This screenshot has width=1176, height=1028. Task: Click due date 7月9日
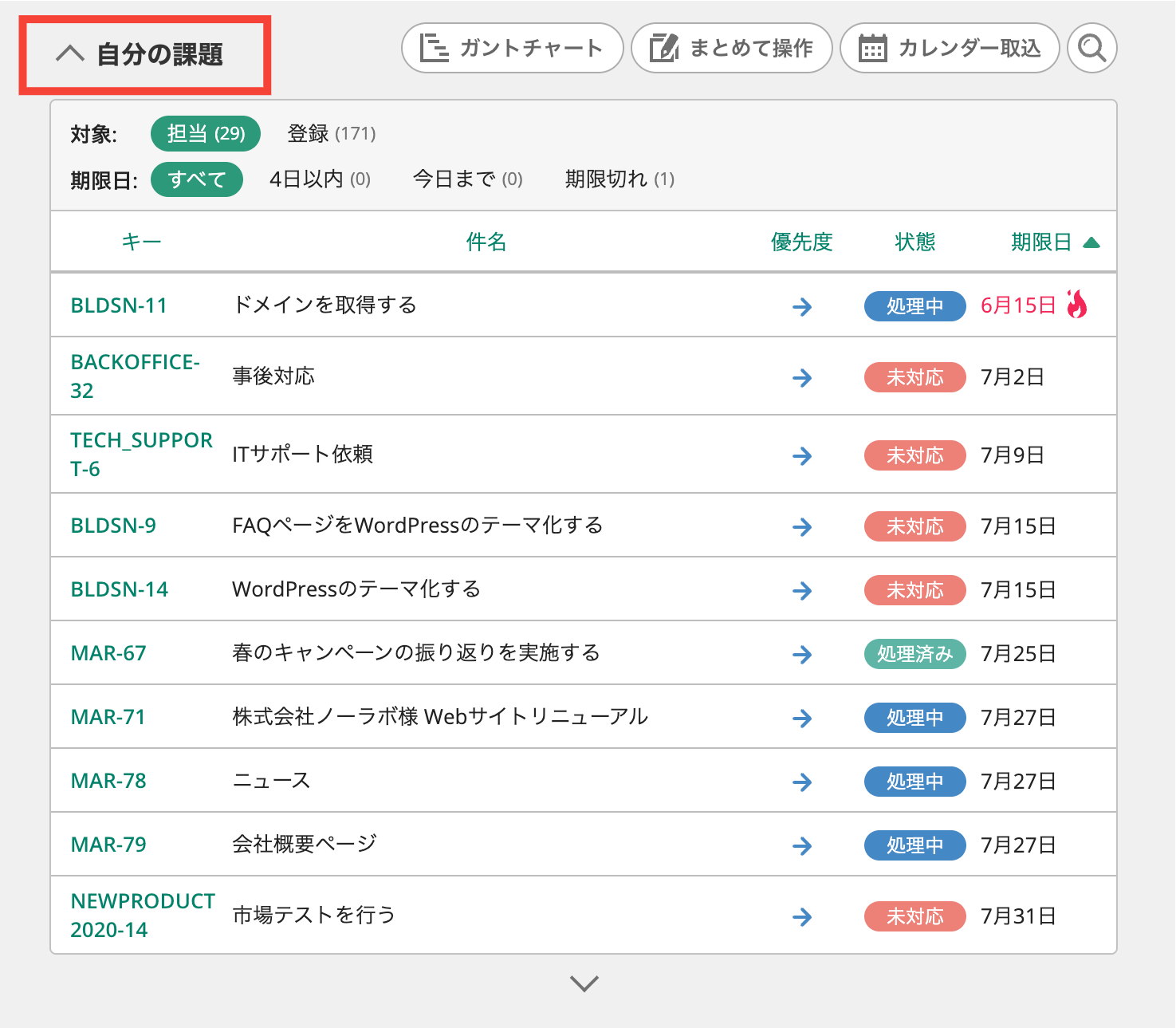pyautogui.click(x=1013, y=455)
